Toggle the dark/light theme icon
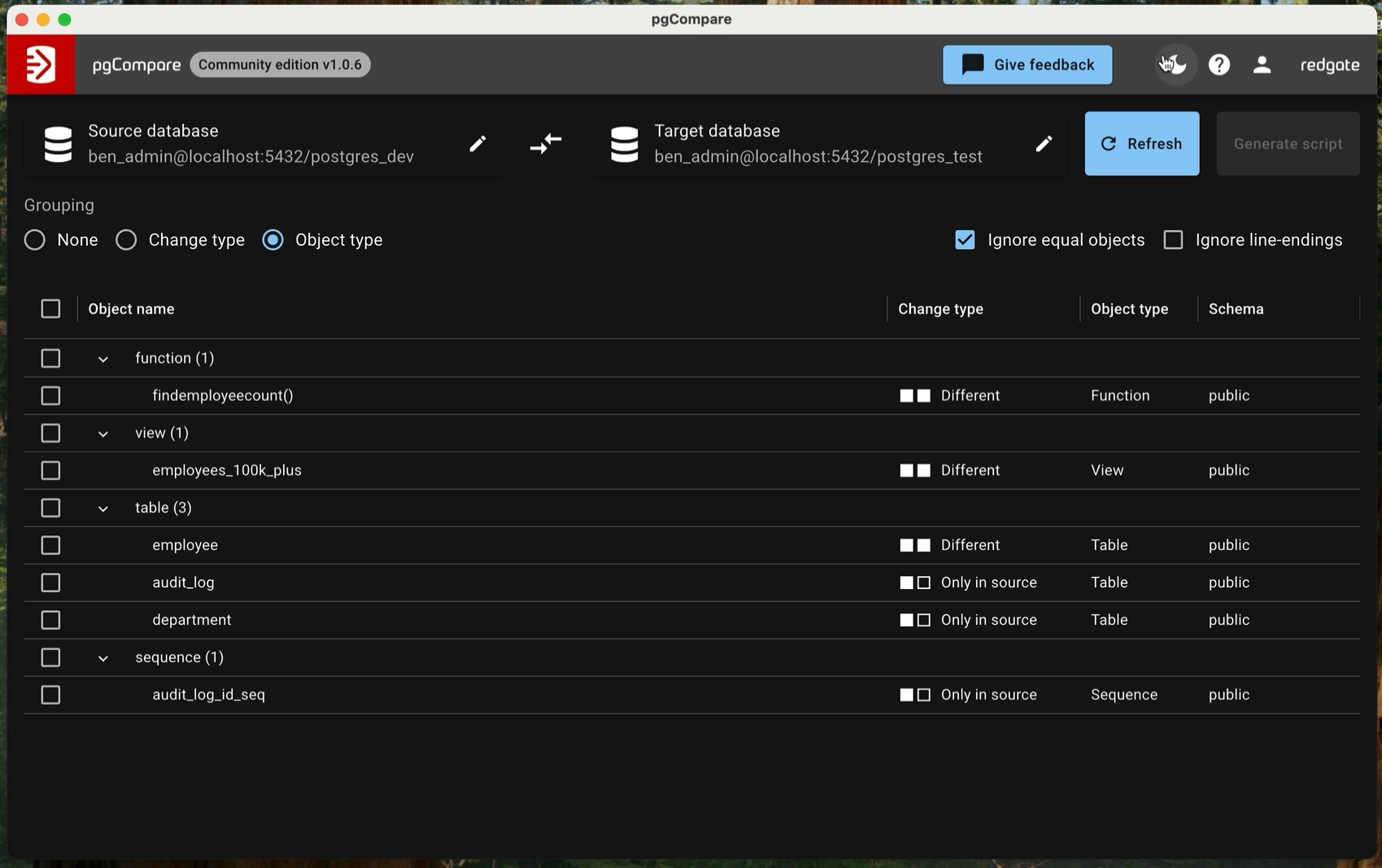The width and height of the screenshot is (1382, 868). click(x=1174, y=64)
